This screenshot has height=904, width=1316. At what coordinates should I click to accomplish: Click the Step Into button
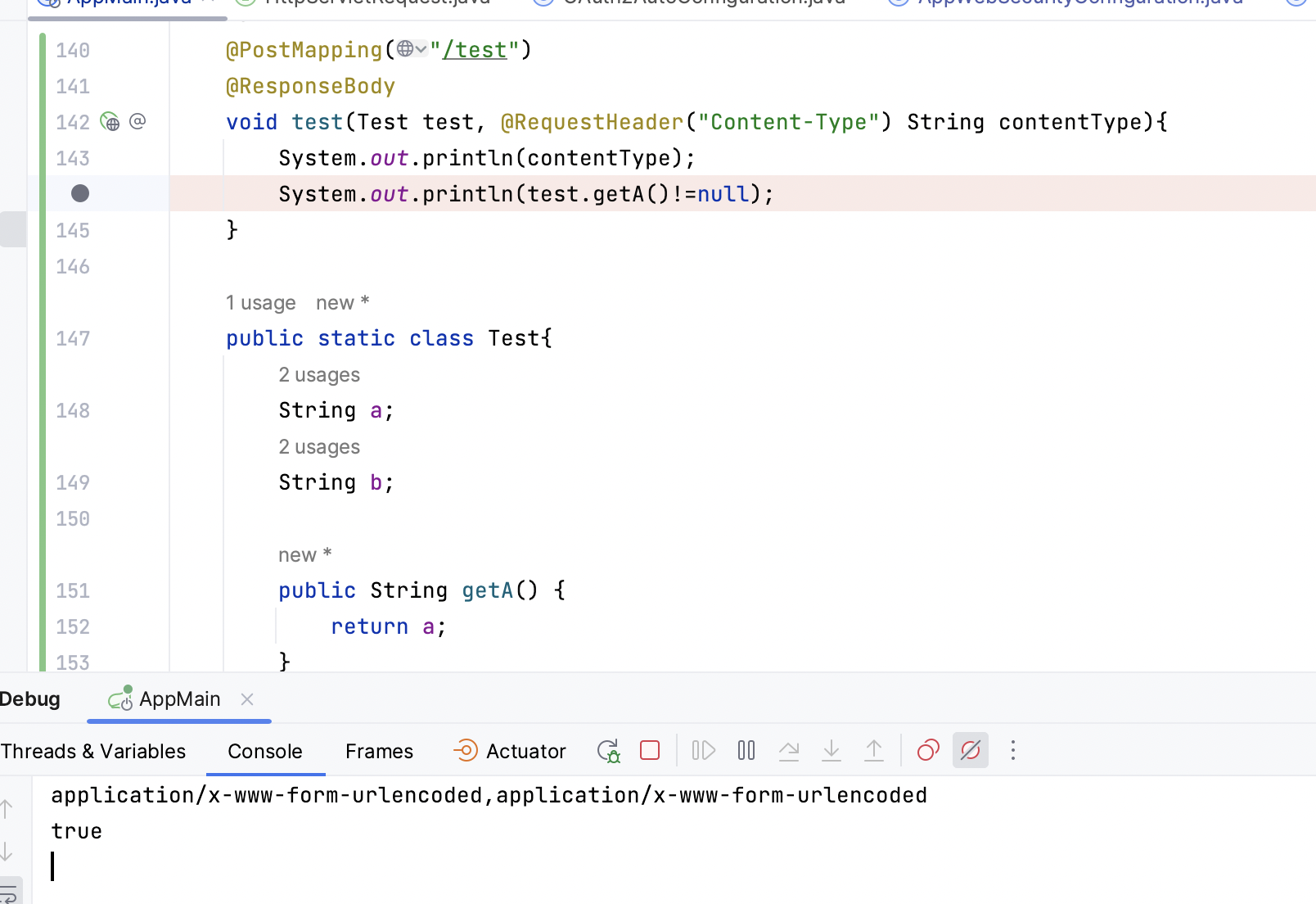tap(832, 750)
